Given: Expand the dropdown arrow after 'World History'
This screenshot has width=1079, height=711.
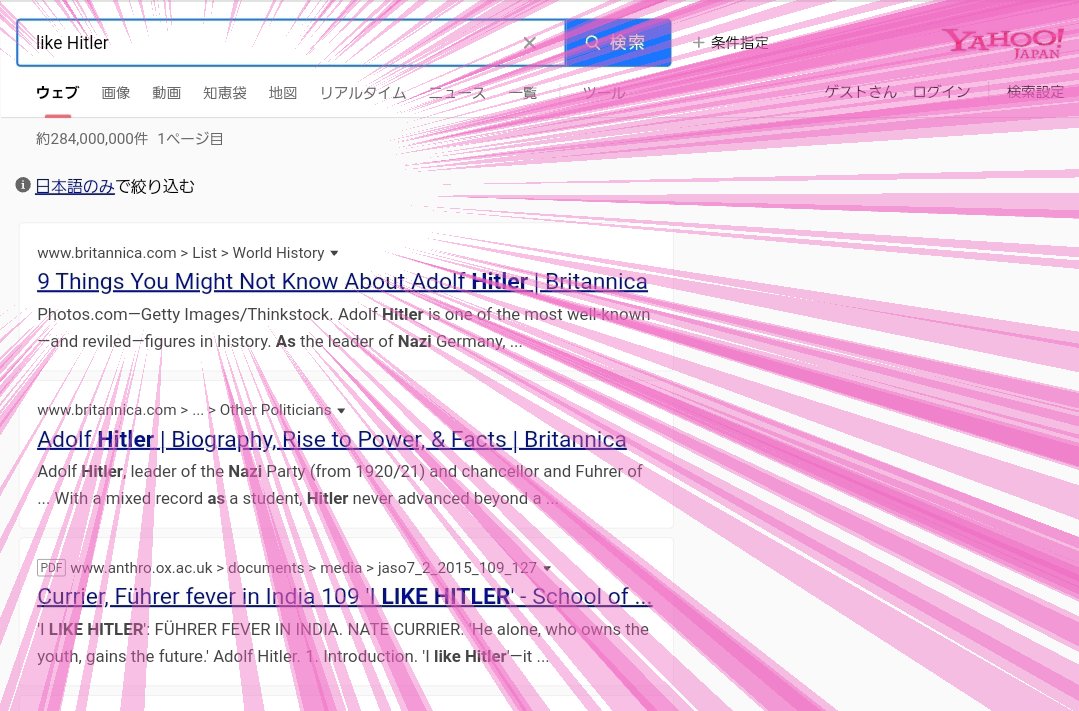Looking at the screenshot, I should click(x=334, y=253).
